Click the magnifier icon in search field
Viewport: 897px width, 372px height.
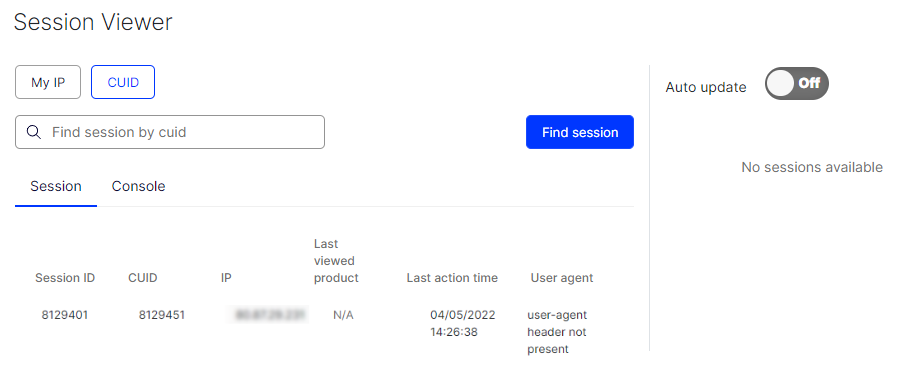34,132
